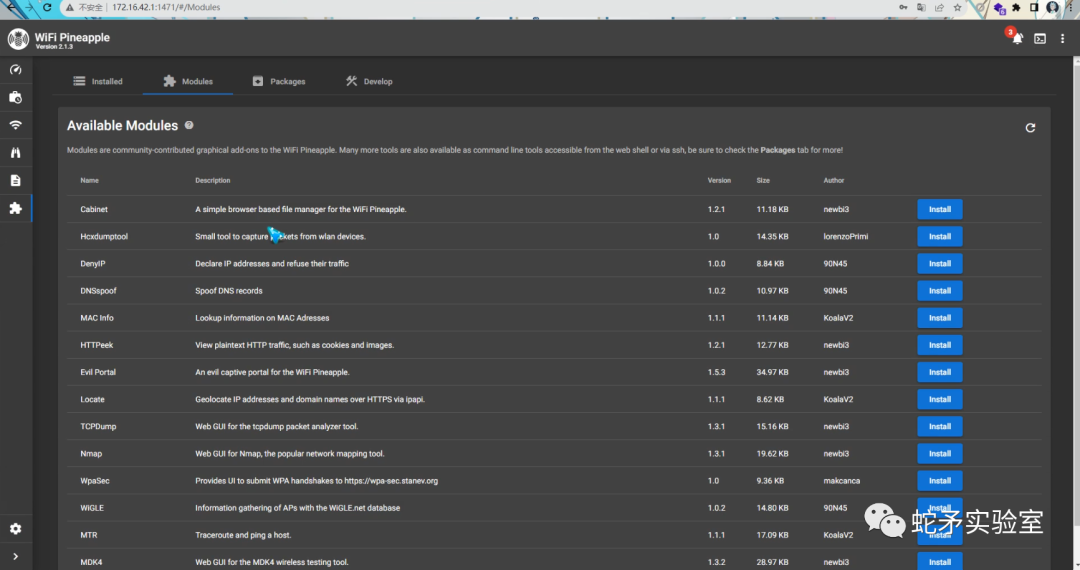Select the WiGLE module name
1080x570 pixels.
click(92, 508)
